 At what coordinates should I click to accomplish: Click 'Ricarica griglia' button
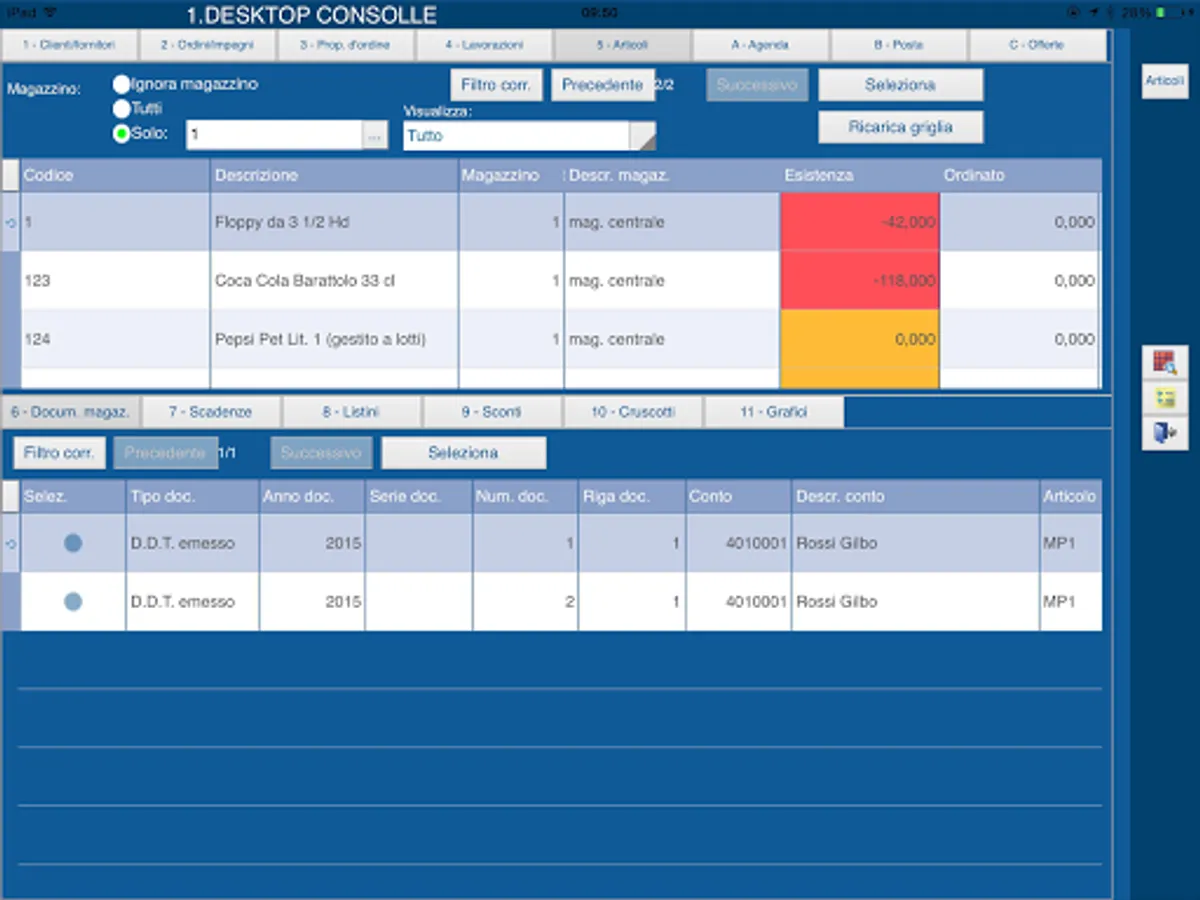900,127
